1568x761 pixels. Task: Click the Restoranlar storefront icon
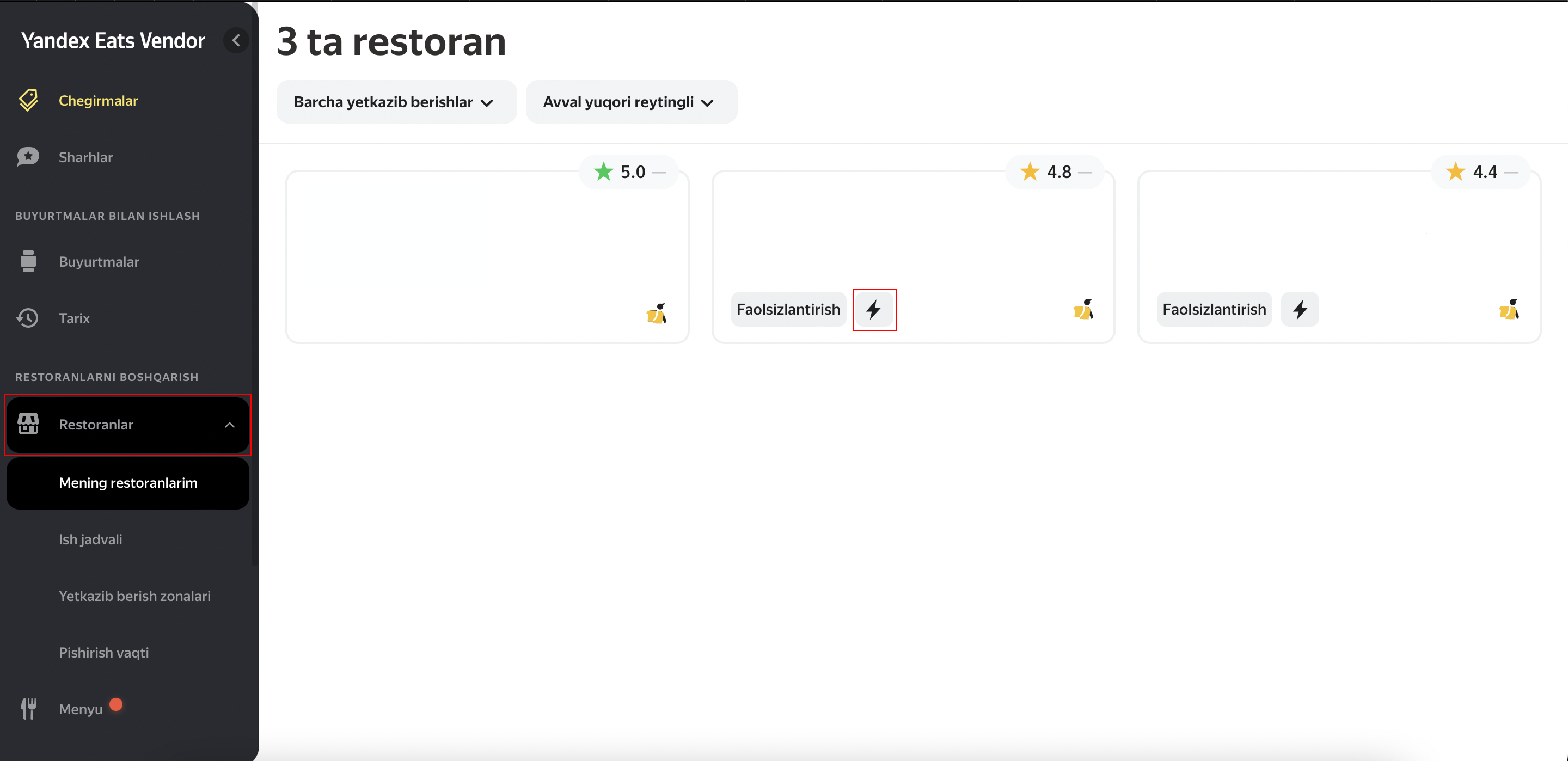[28, 425]
